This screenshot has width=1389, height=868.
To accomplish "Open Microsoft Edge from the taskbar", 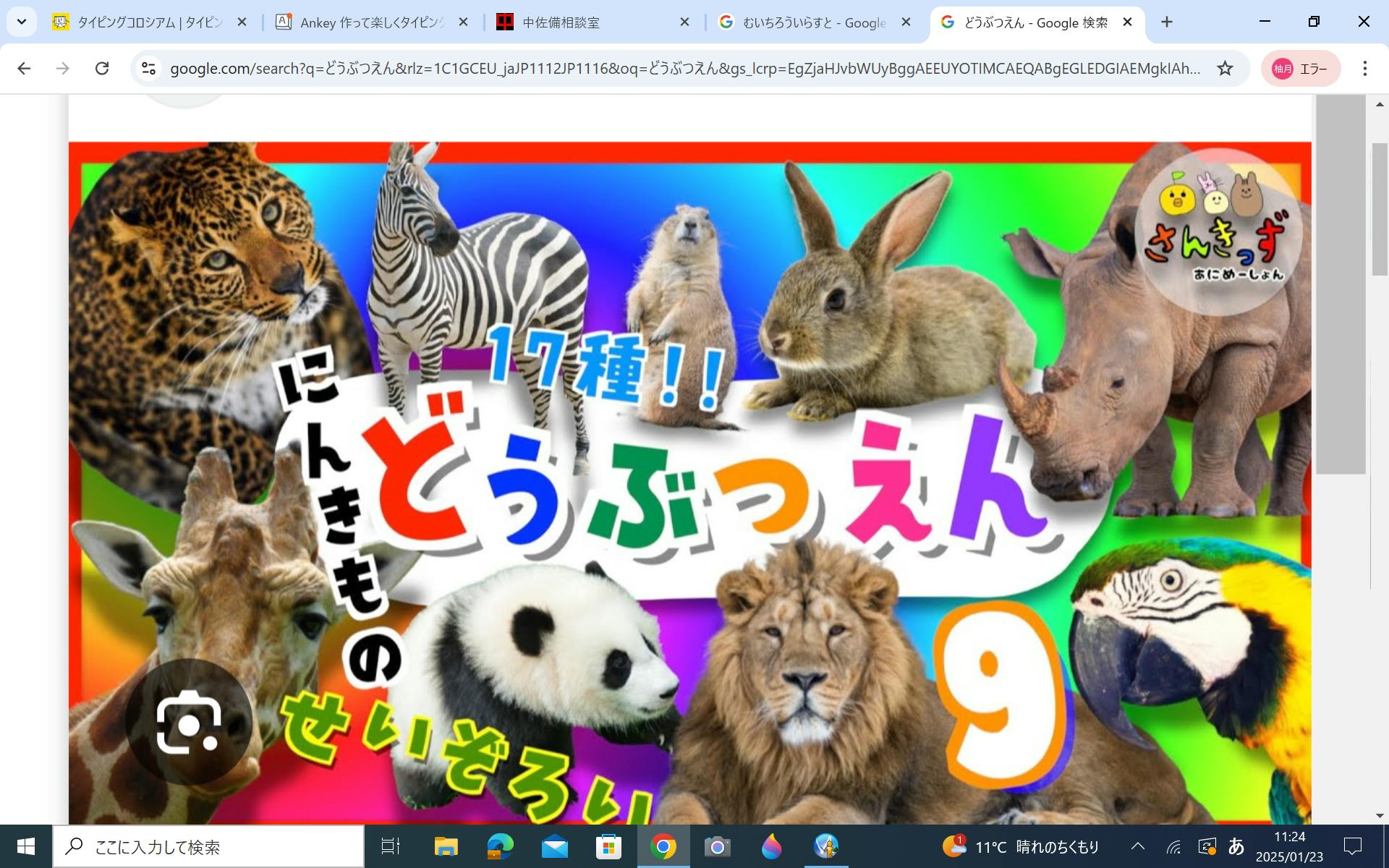I will (x=500, y=846).
